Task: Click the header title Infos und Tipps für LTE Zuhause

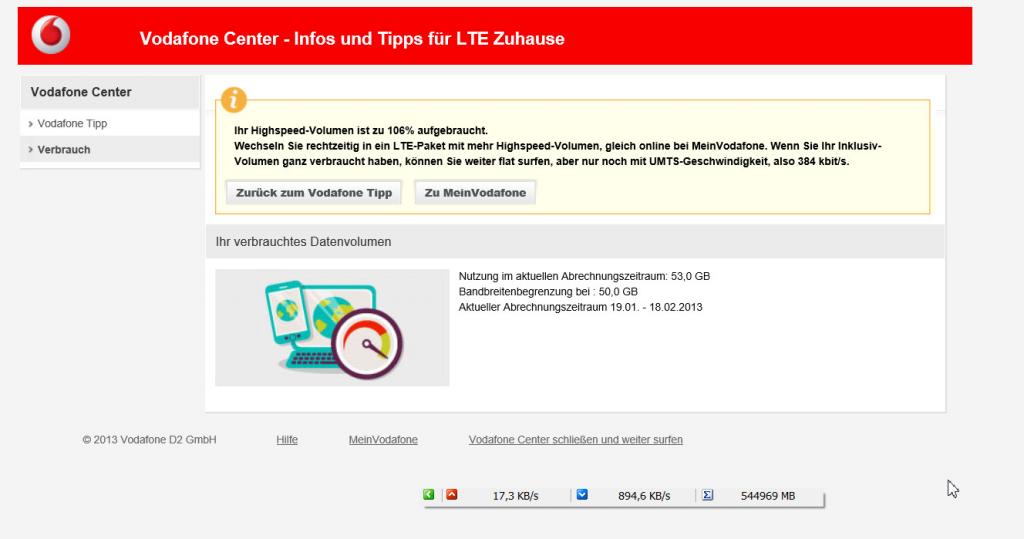Action: [429, 39]
